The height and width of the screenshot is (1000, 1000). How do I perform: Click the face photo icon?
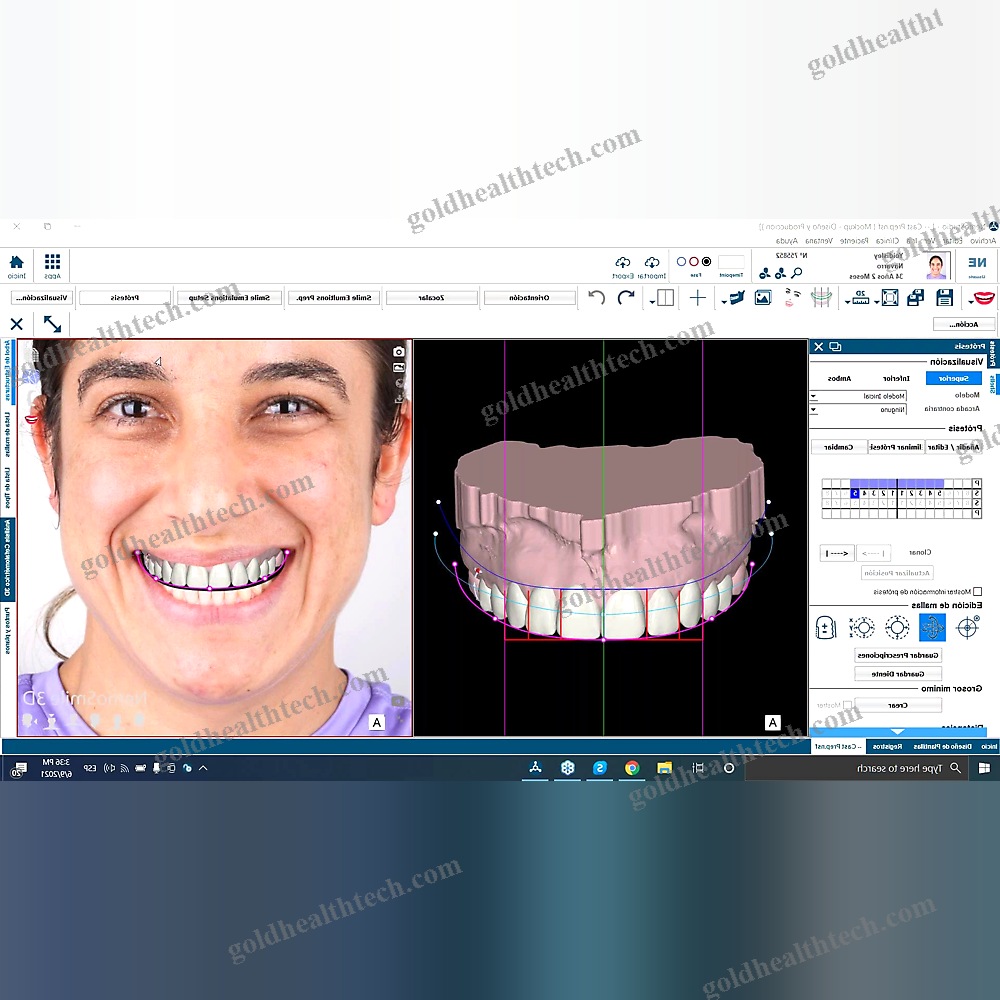pyautogui.click(x=791, y=297)
